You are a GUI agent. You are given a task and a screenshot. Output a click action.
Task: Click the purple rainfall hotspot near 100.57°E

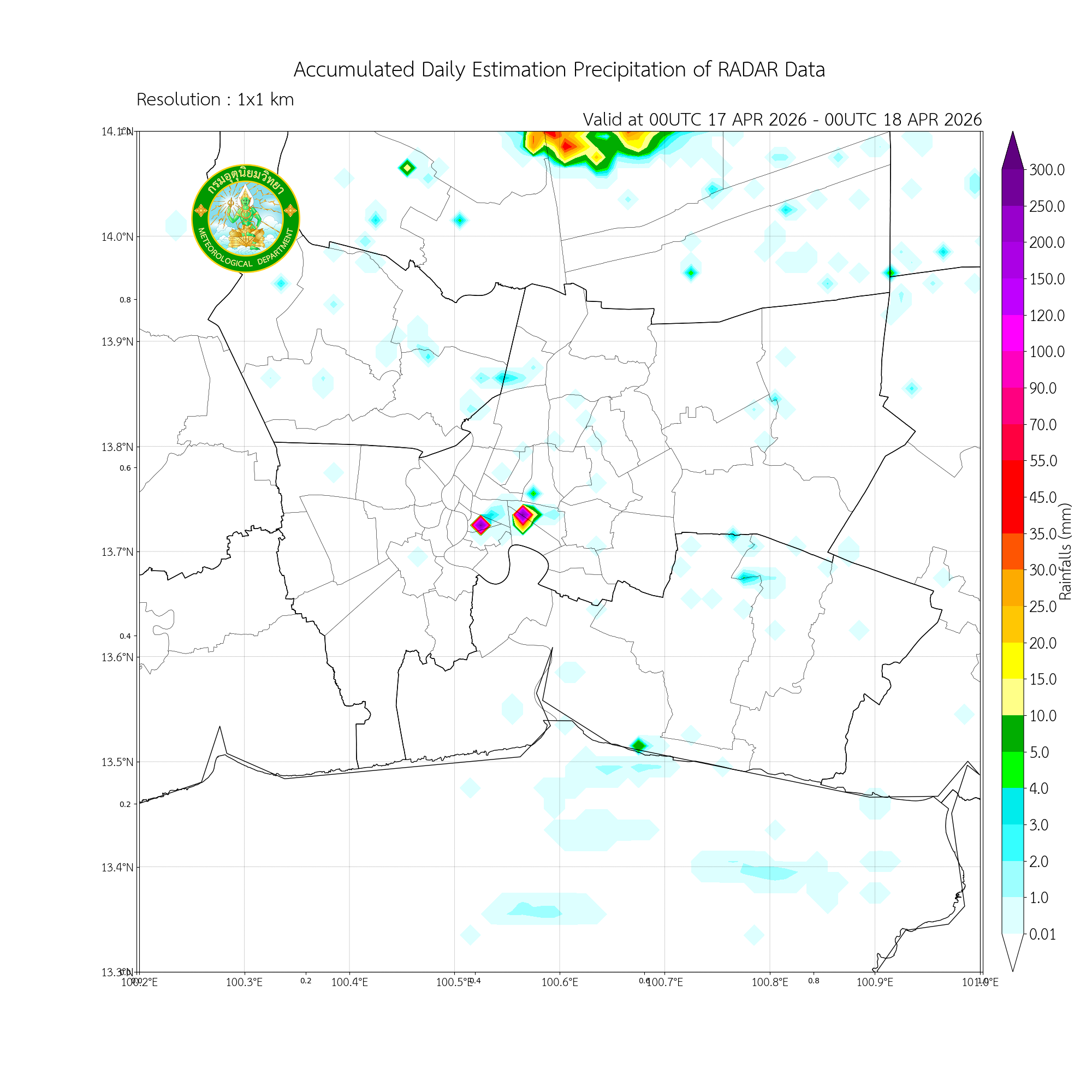pos(524,514)
